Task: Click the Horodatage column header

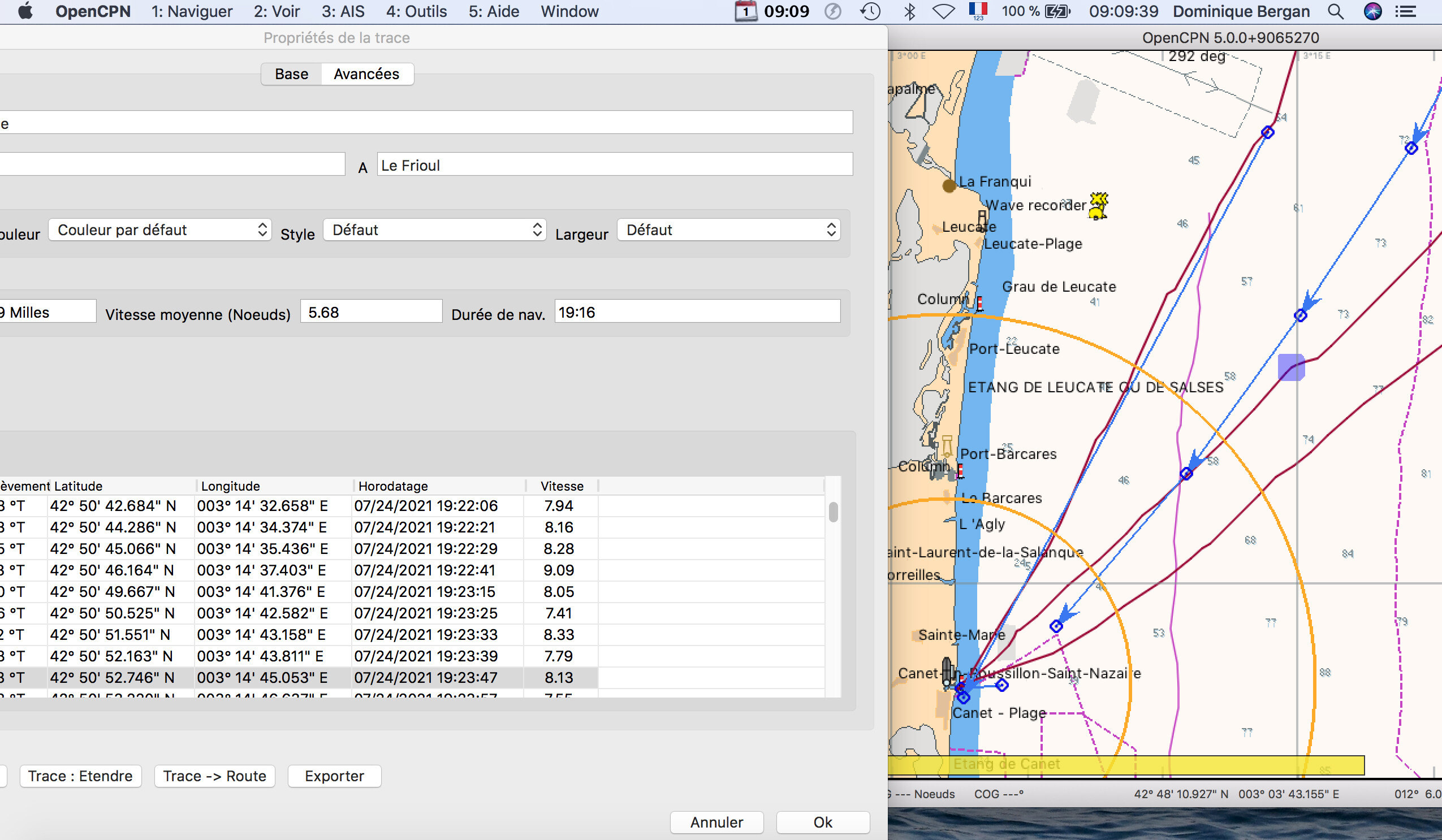Action: 439,486
